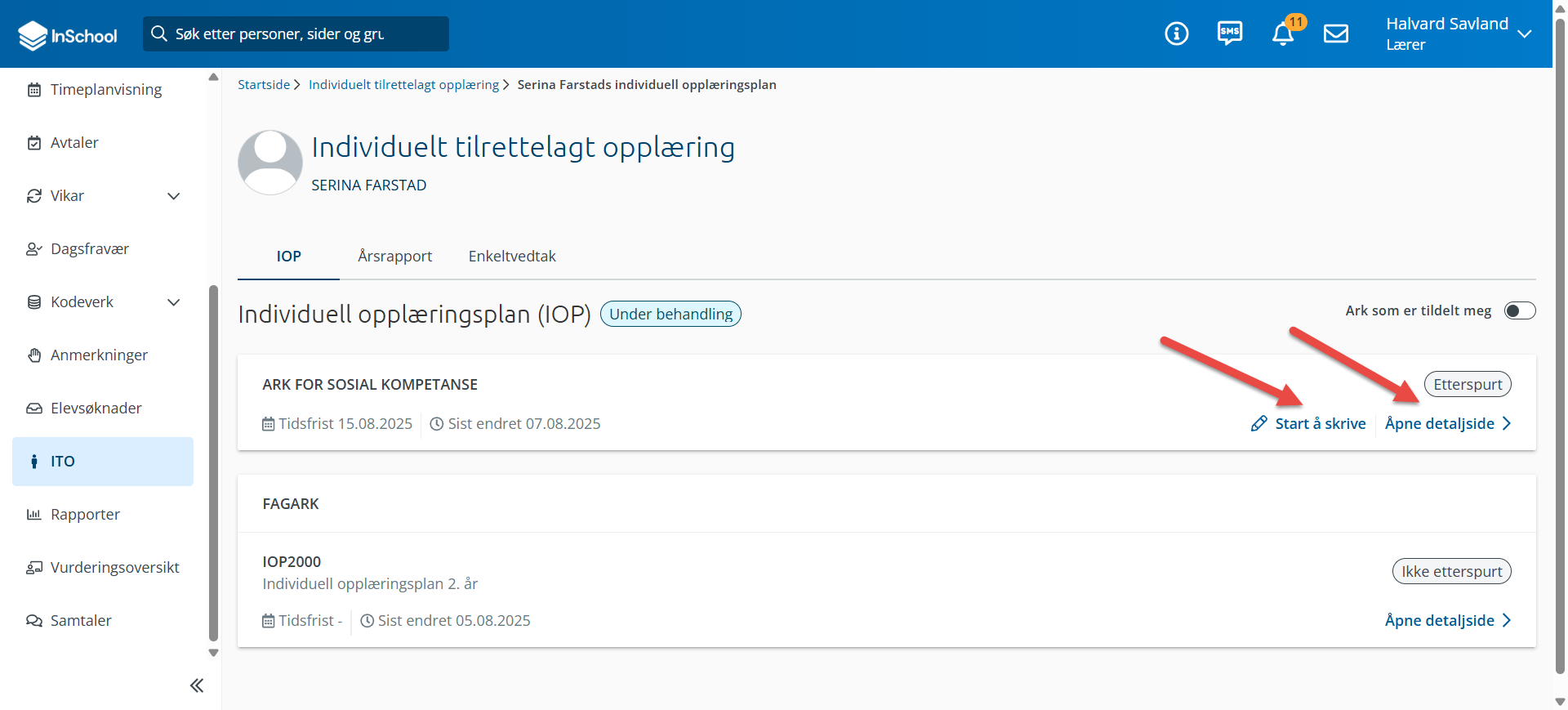
Task: Open the information icon in header
Action: 1176,33
